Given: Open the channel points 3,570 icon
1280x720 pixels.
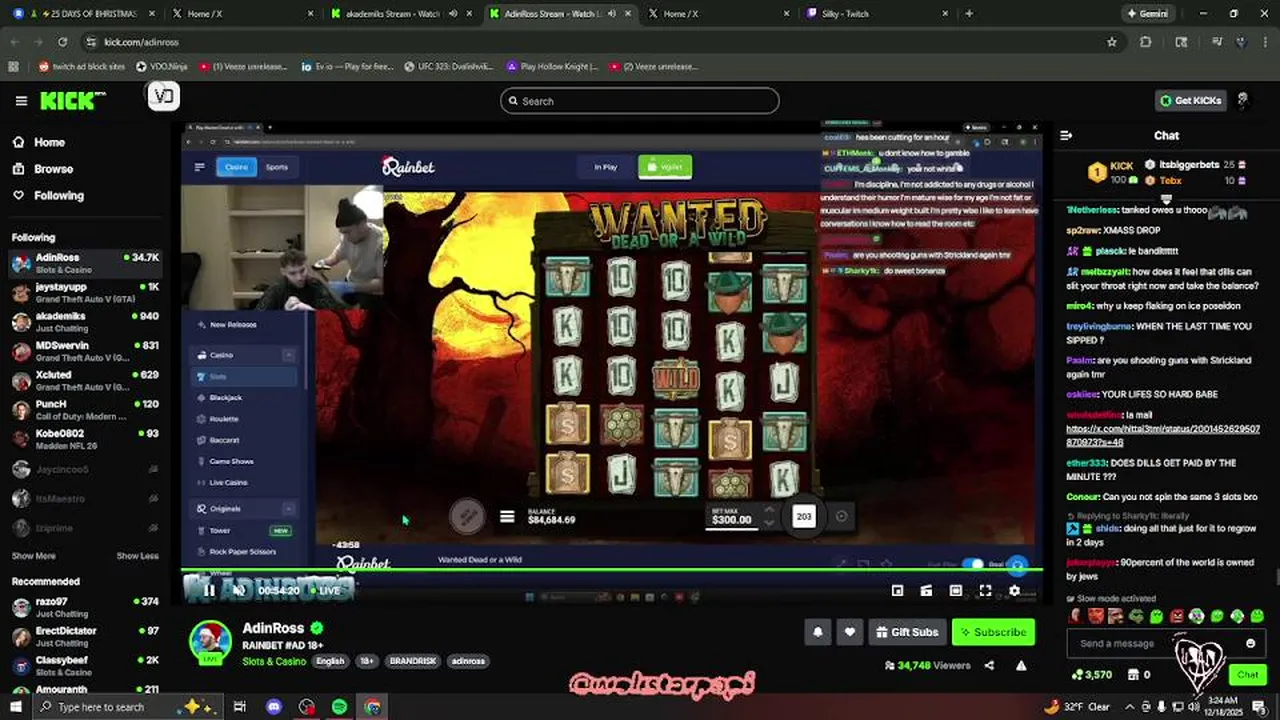Looking at the screenshot, I should (1091, 675).
